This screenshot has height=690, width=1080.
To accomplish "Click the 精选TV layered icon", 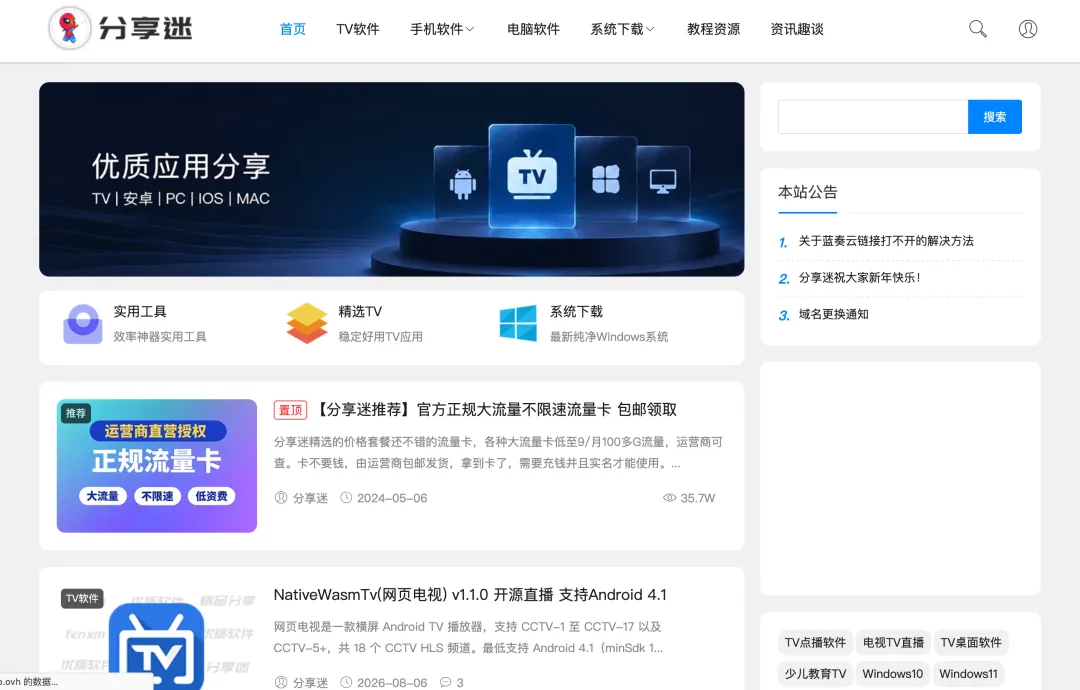I will 307,323.
